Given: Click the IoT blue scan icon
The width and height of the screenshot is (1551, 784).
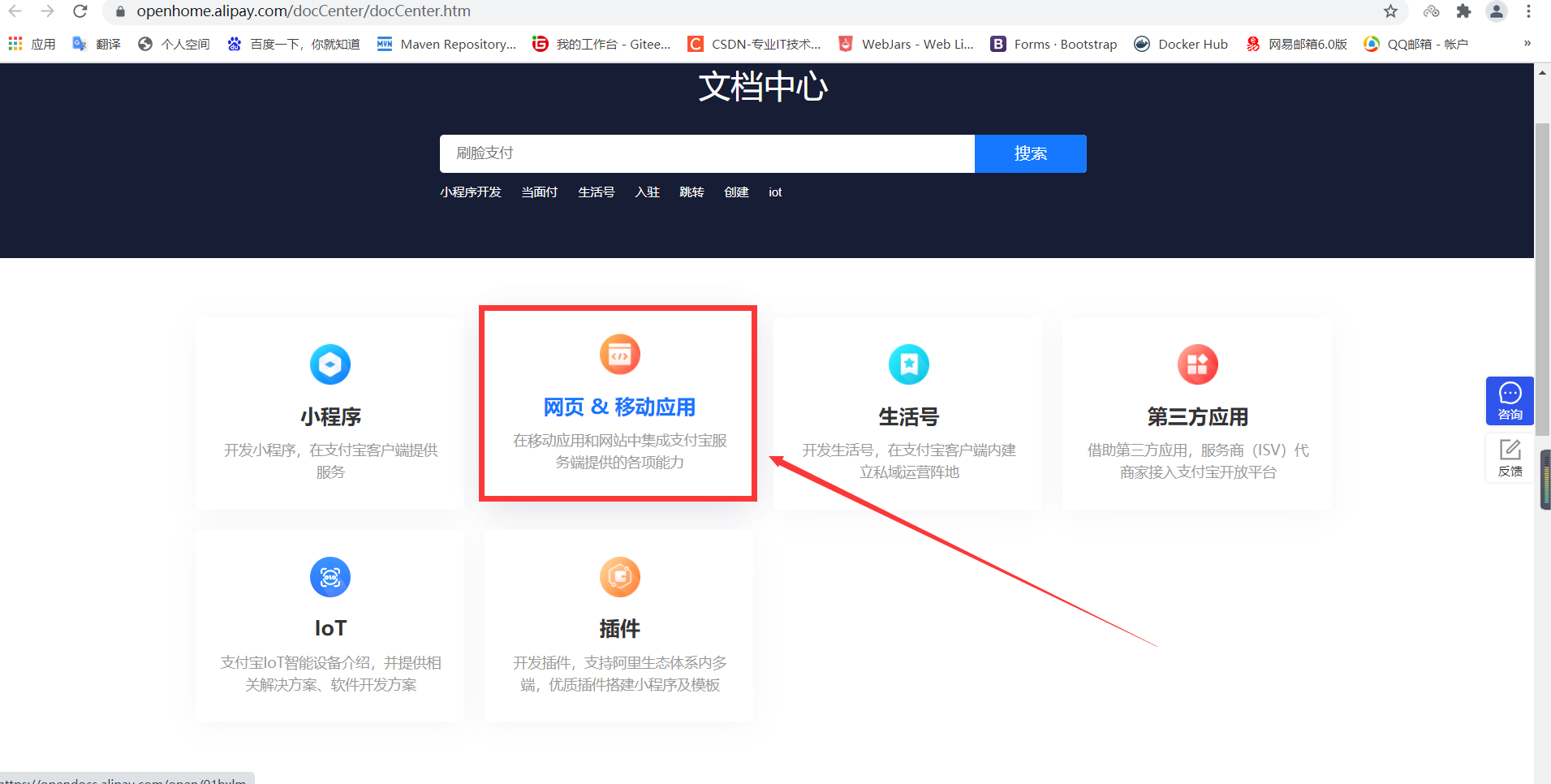Looking at the screenshot, I should (330, 577).
